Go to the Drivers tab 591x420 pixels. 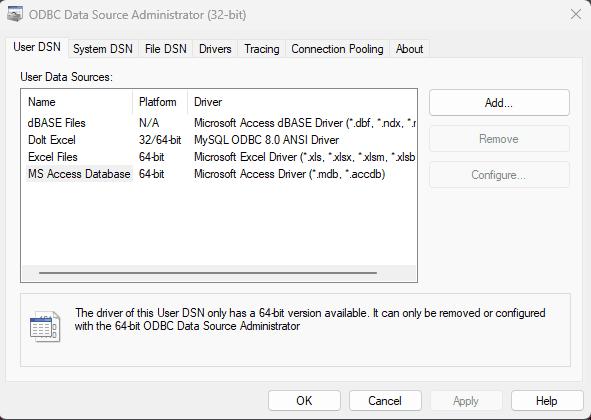click(x=215, y=49)
